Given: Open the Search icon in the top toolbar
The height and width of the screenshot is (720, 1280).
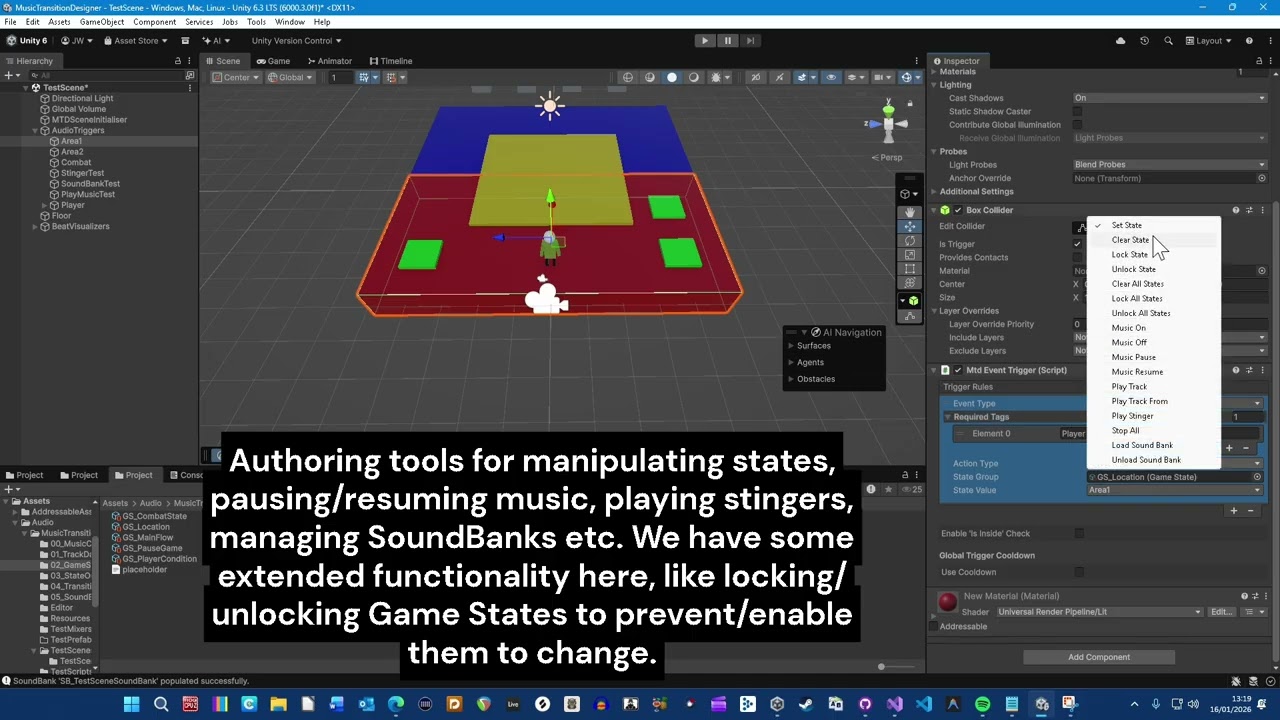Looking at the screenshot, I should click(1168, 41).
